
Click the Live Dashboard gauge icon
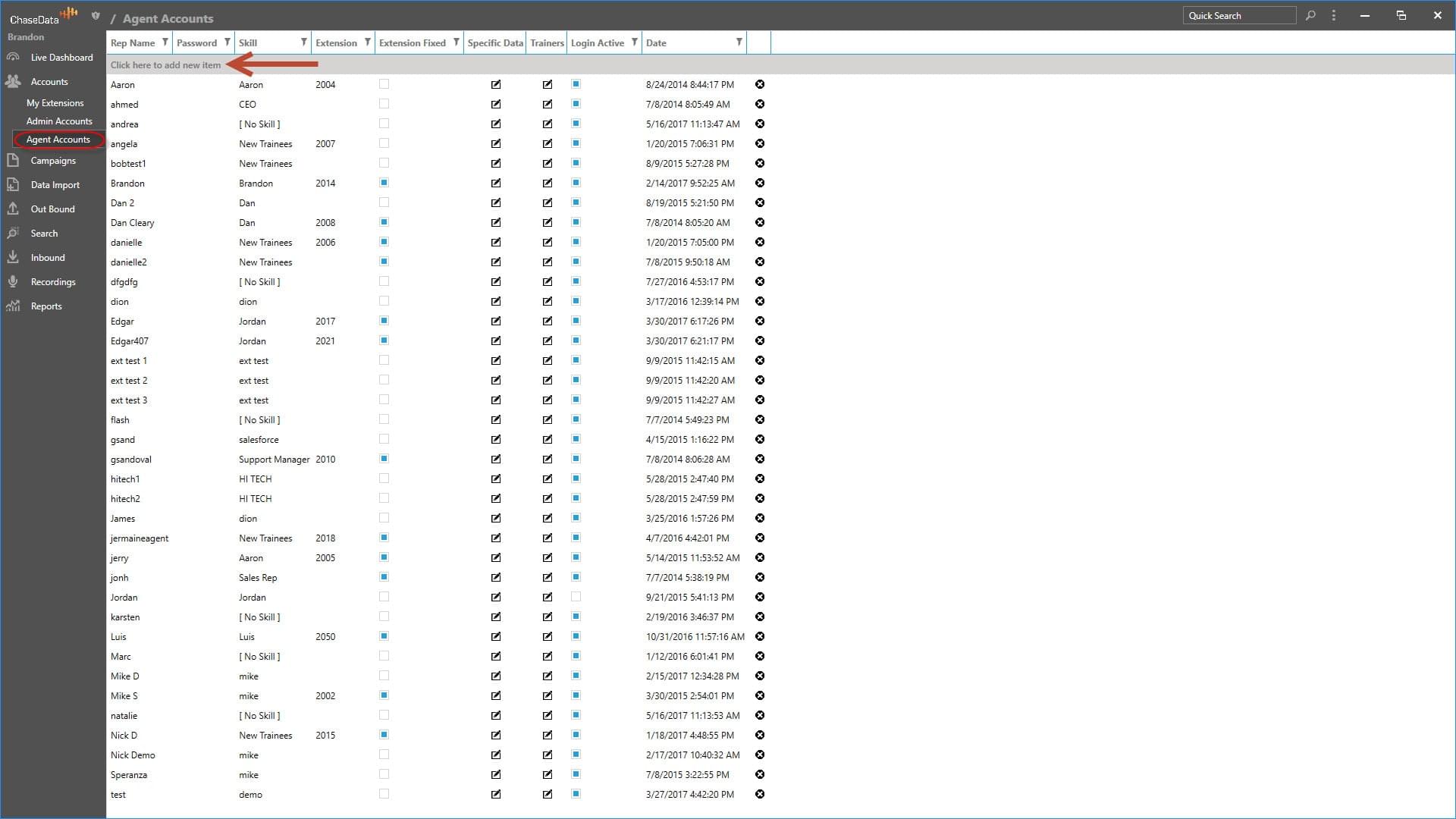13,58
